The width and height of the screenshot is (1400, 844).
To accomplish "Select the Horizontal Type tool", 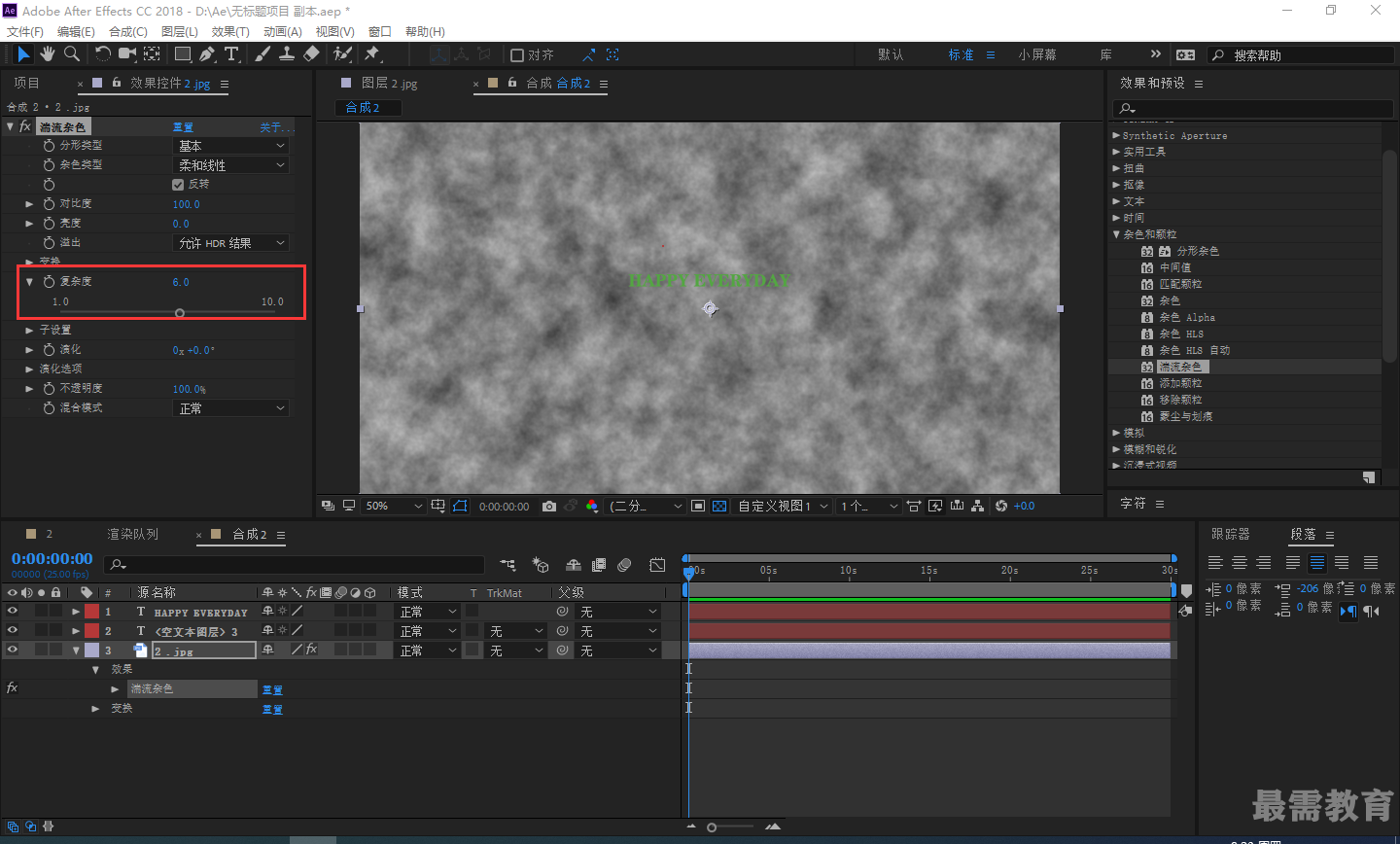I will tap(231, 54).
